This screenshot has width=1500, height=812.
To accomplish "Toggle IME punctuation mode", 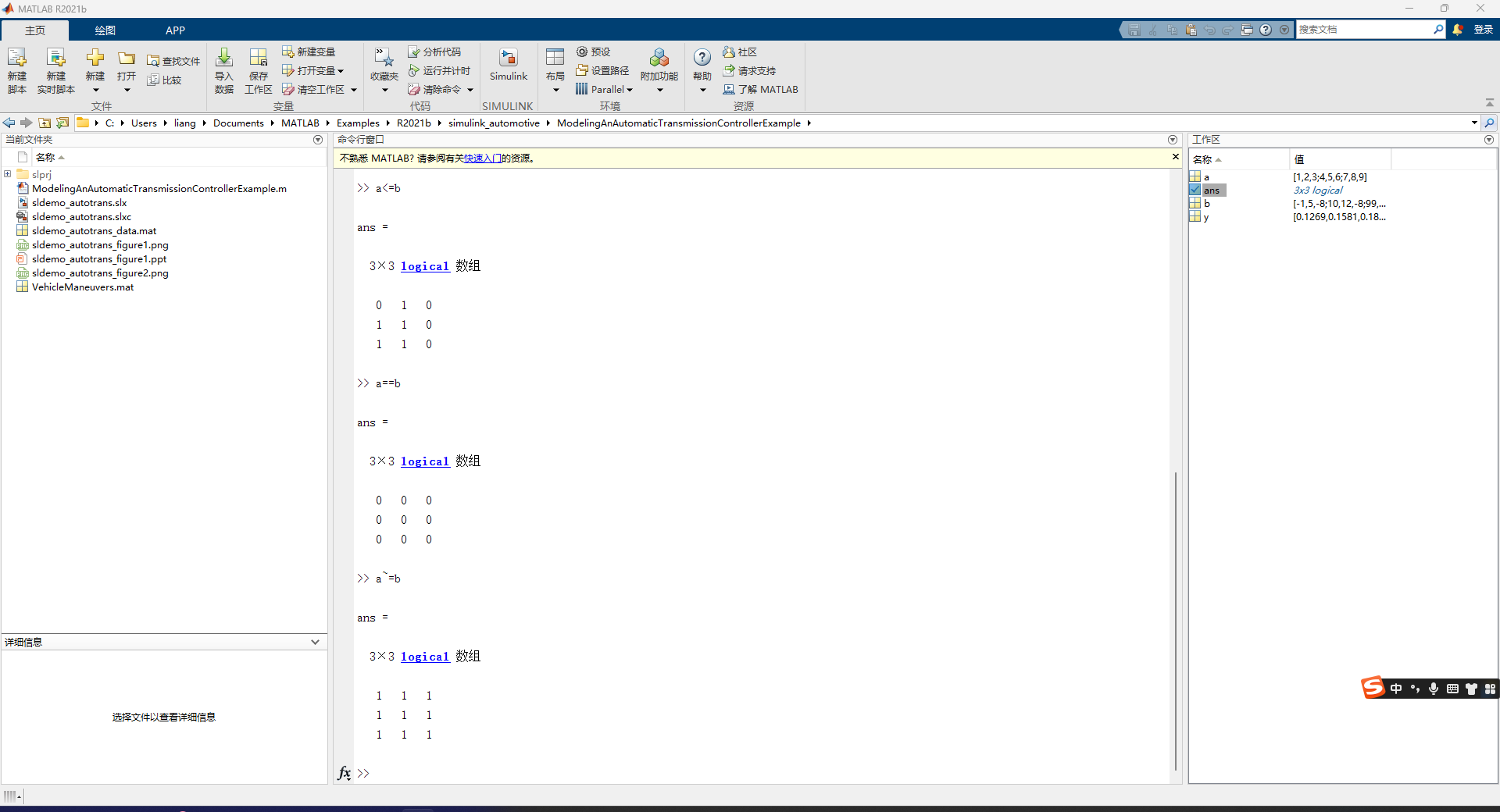I will [1415, 689].
